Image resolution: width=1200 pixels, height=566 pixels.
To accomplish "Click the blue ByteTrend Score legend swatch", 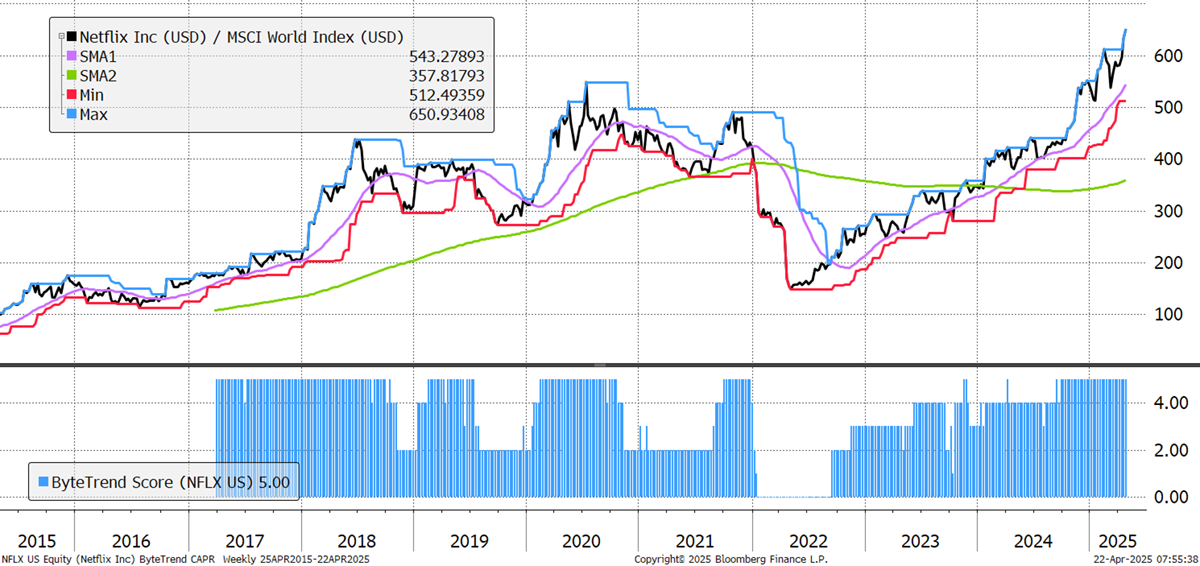I will [x=43, y=481].
